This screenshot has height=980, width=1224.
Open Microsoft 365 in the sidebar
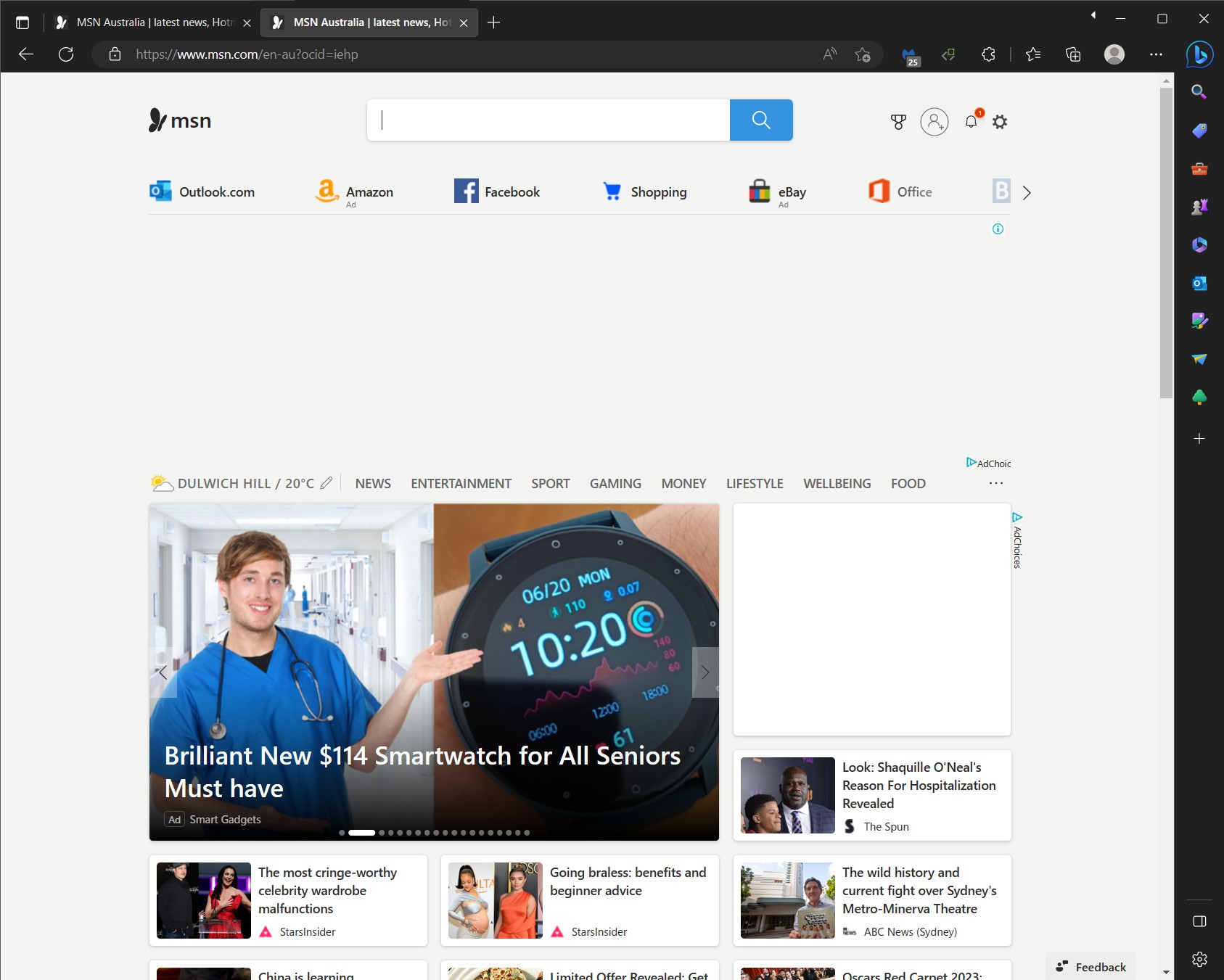pyautogui.click(x=1199, y=245)
